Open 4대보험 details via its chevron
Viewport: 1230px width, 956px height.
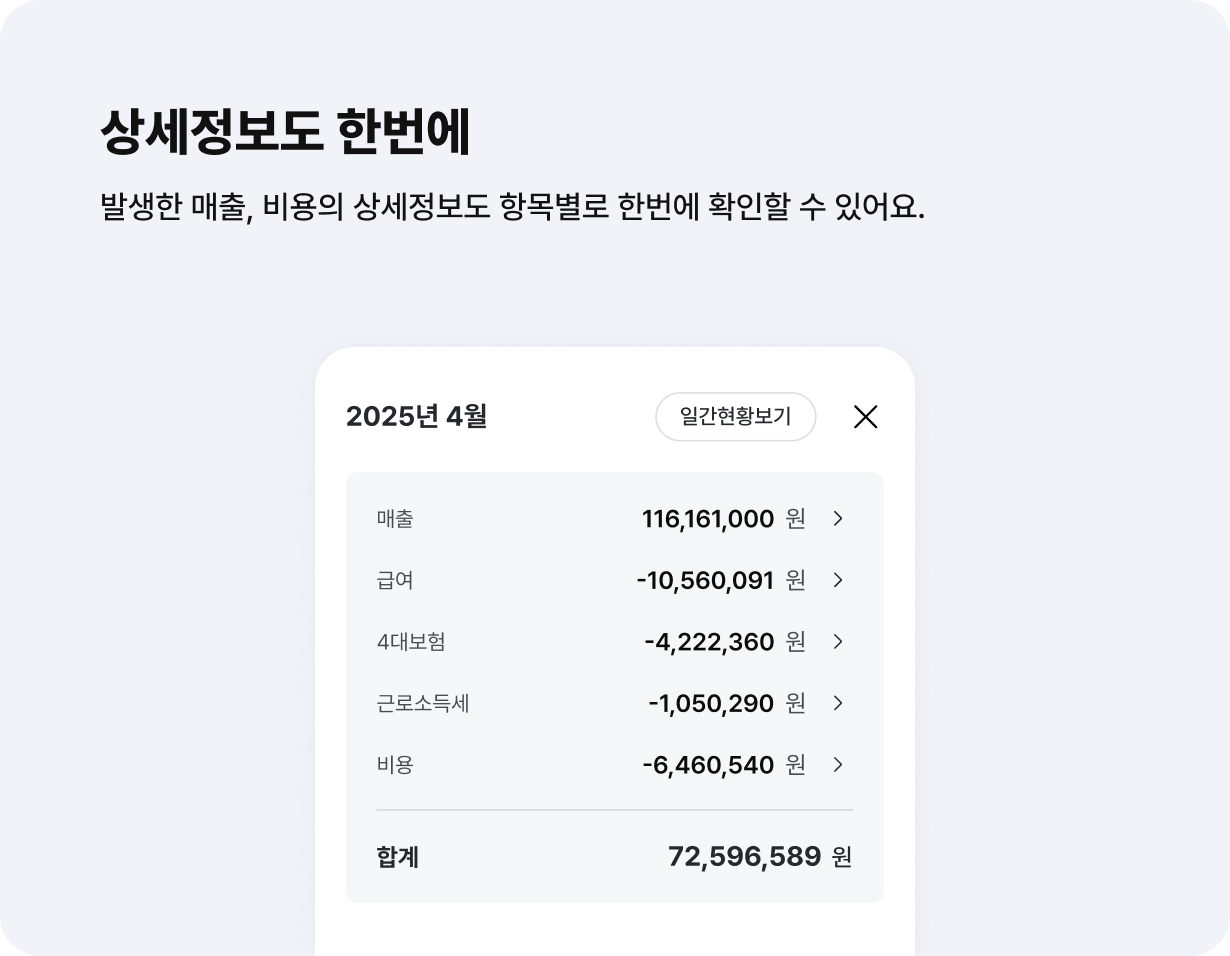tap(838, 642)
